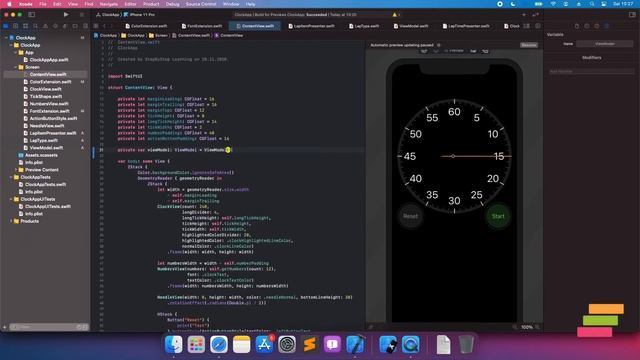
Task: Open Finder from the Dock
Action: coord(173,344)
